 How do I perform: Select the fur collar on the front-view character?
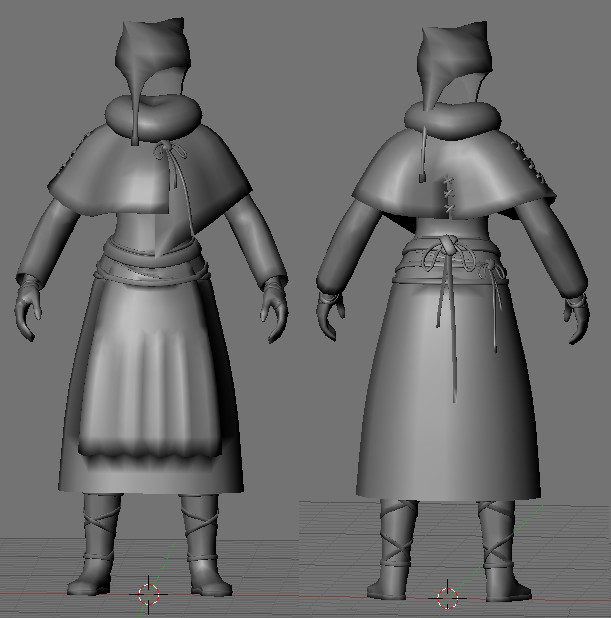(153, 117)
